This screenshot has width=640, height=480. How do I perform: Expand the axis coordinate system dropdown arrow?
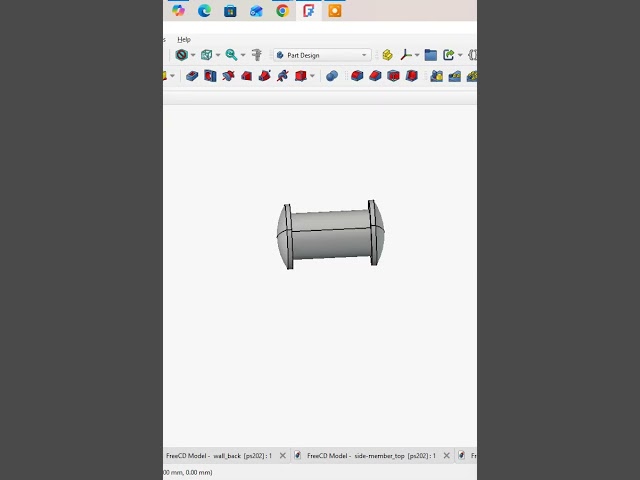tap(417, 55)
